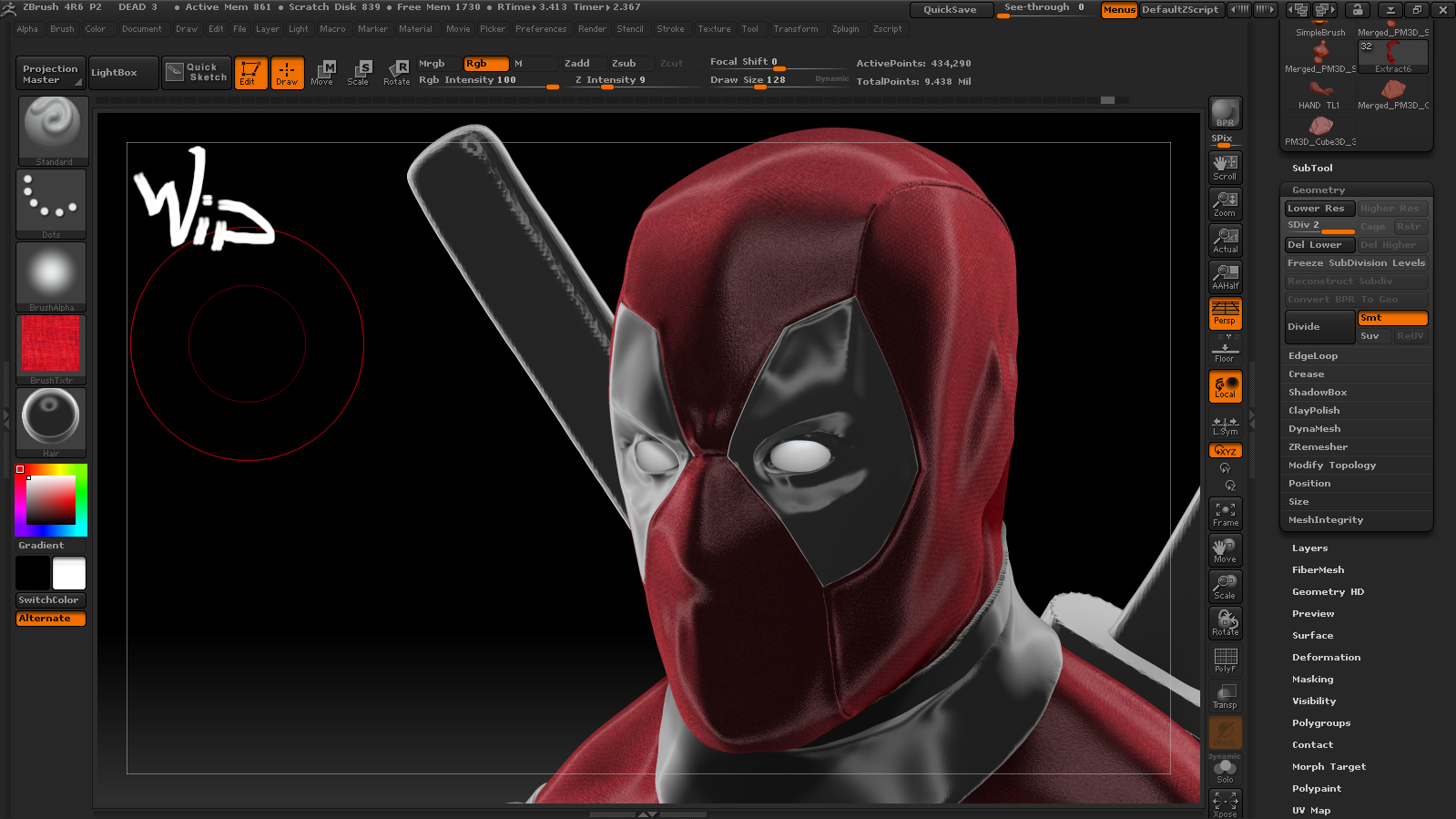Open the material sphere selector

[51, 423]
